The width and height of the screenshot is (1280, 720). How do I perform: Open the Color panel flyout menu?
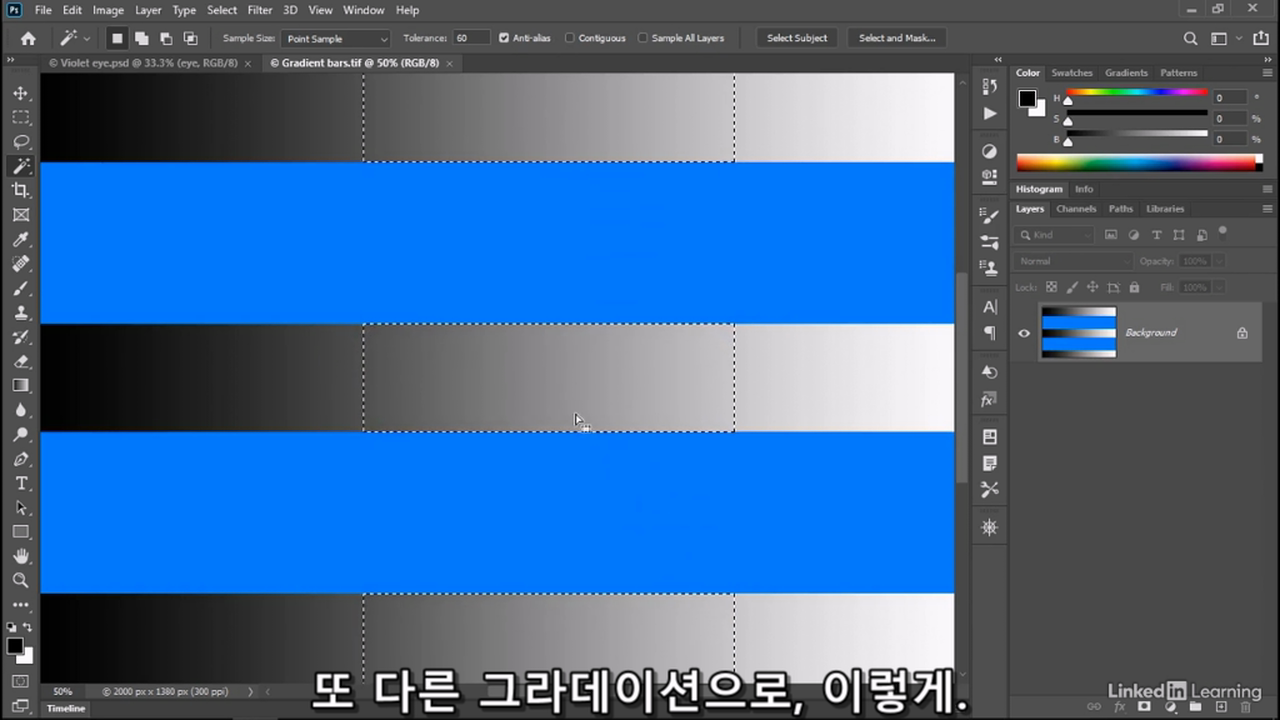1268,73
